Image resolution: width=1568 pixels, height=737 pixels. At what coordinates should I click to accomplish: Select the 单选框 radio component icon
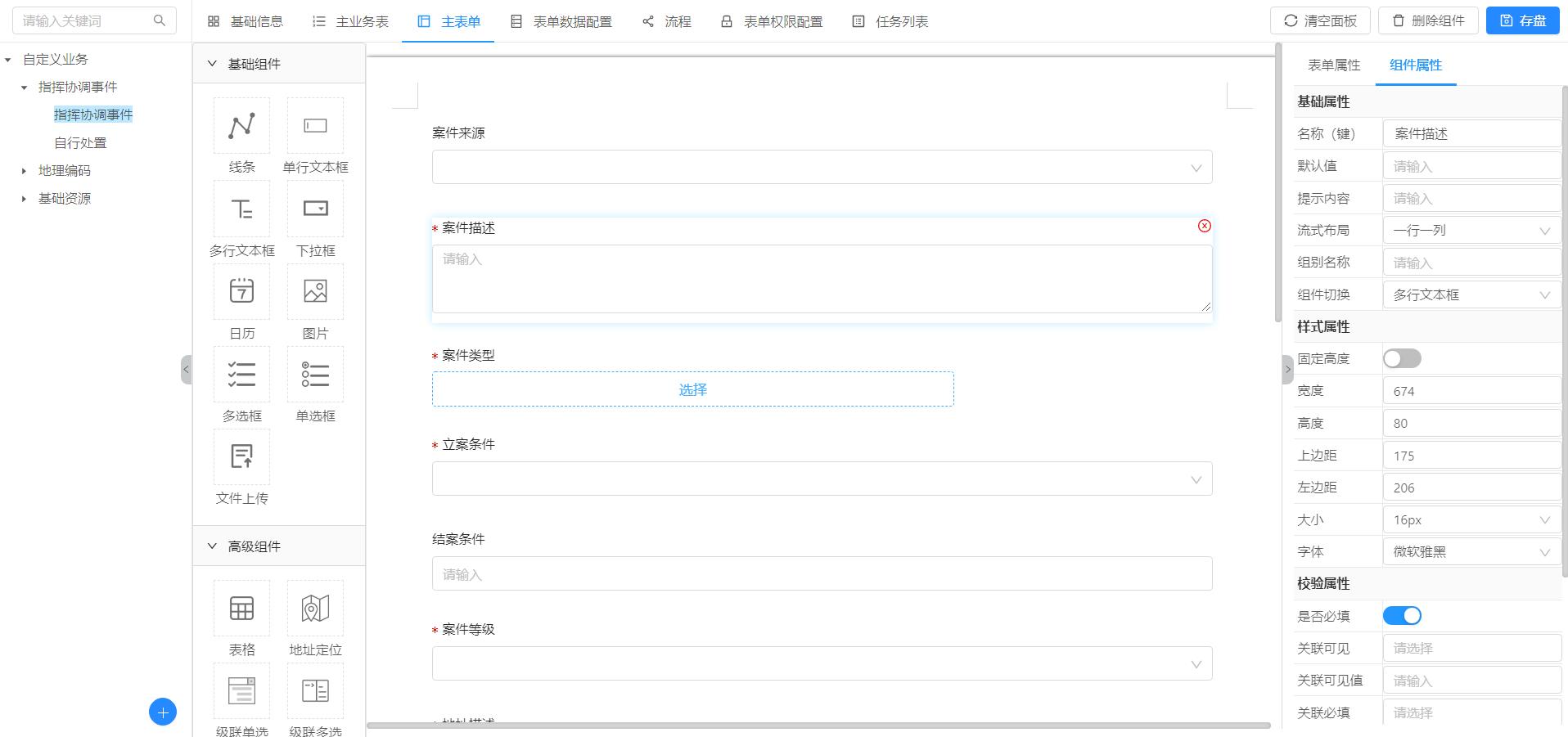(x=315, y=374)
